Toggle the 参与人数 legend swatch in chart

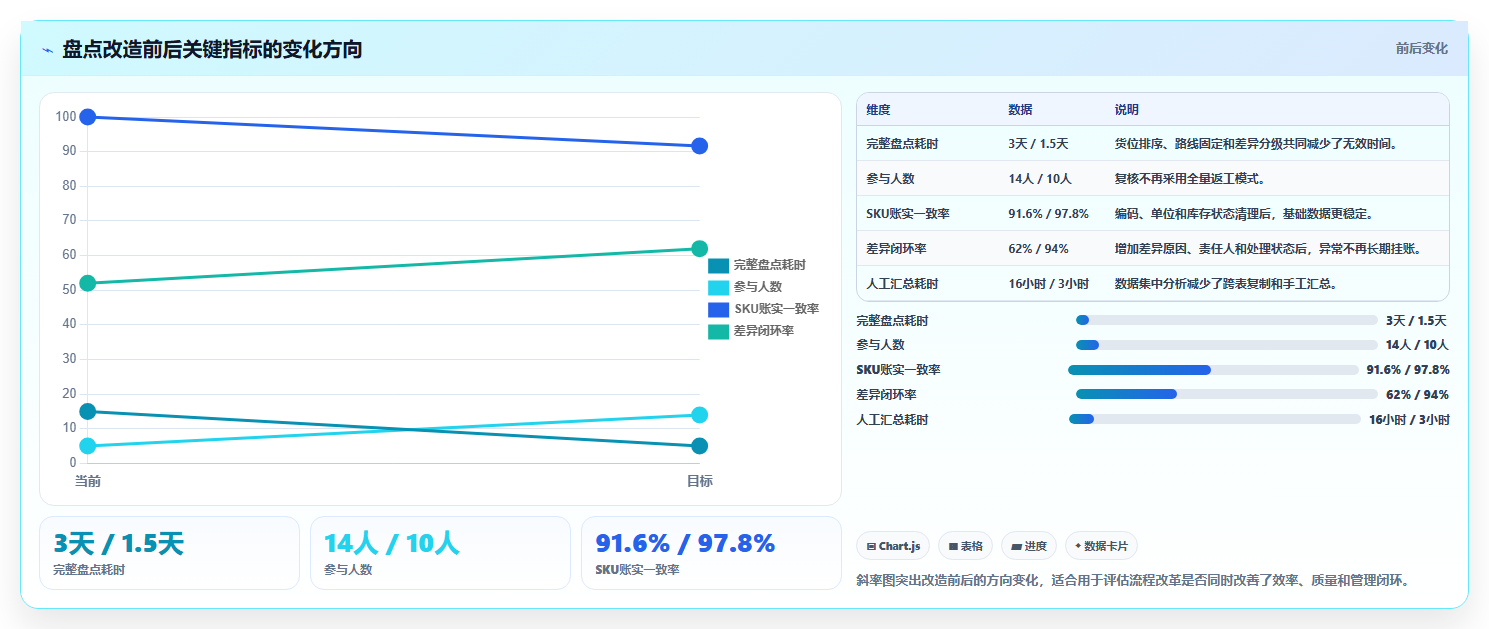(718, 287)
